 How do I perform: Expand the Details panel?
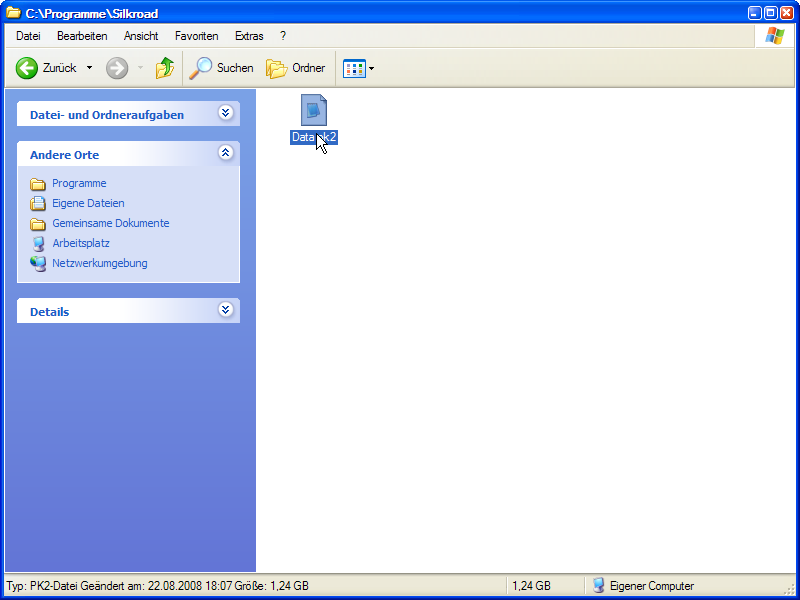tap(225, 311)
